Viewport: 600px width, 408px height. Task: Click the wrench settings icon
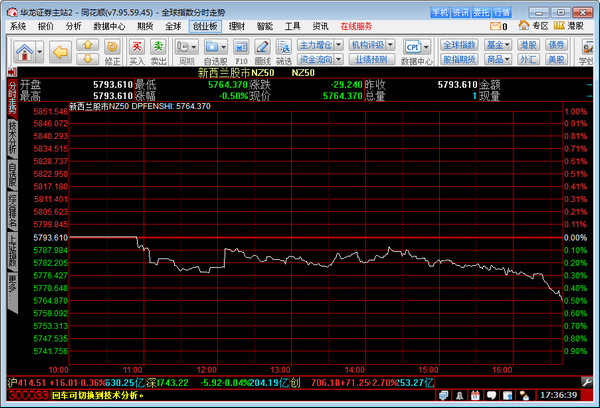coord(587,382)
